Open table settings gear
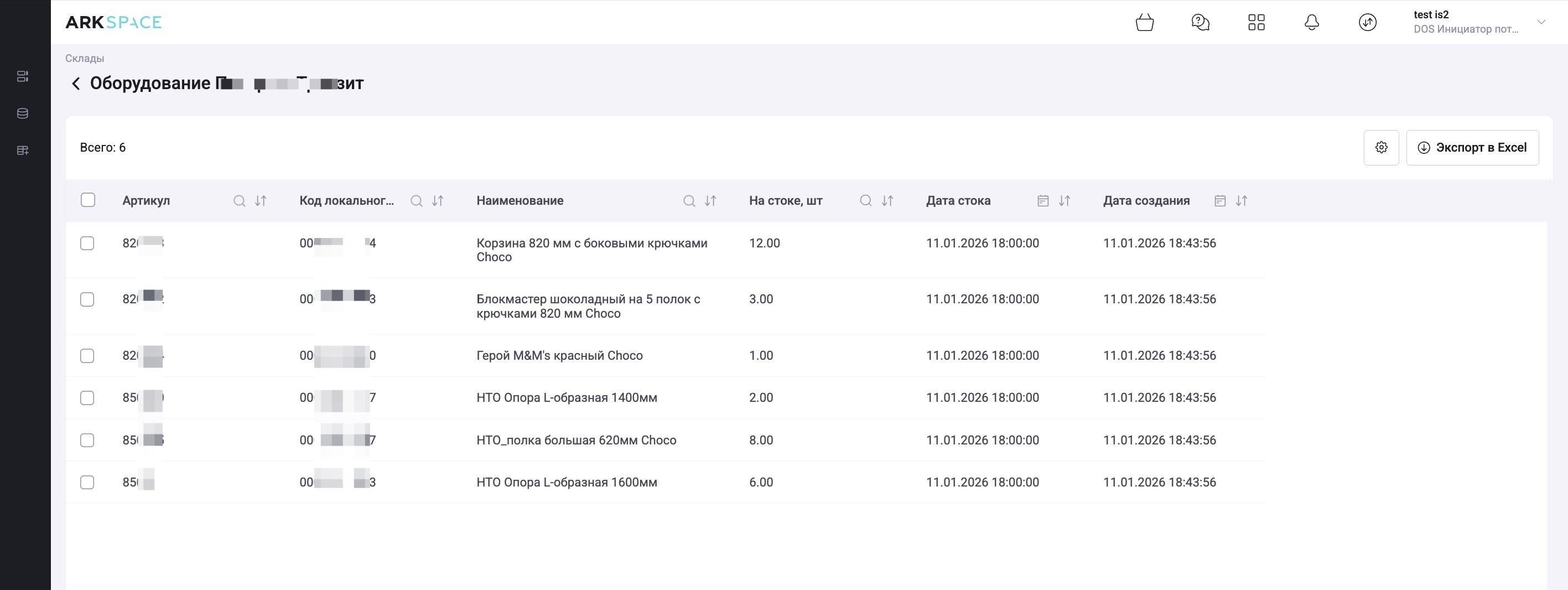Viewport: 1568px width, 590px height. click(1381, 147)
